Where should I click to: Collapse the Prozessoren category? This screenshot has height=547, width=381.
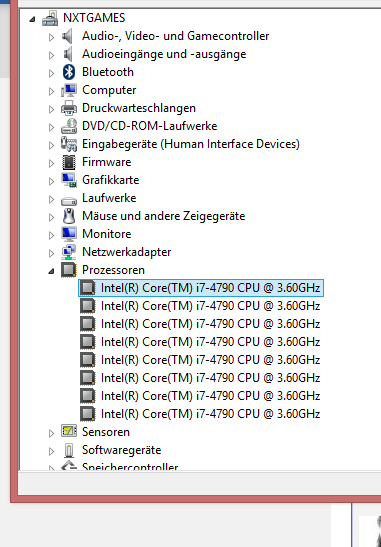[x=52, y=271]
